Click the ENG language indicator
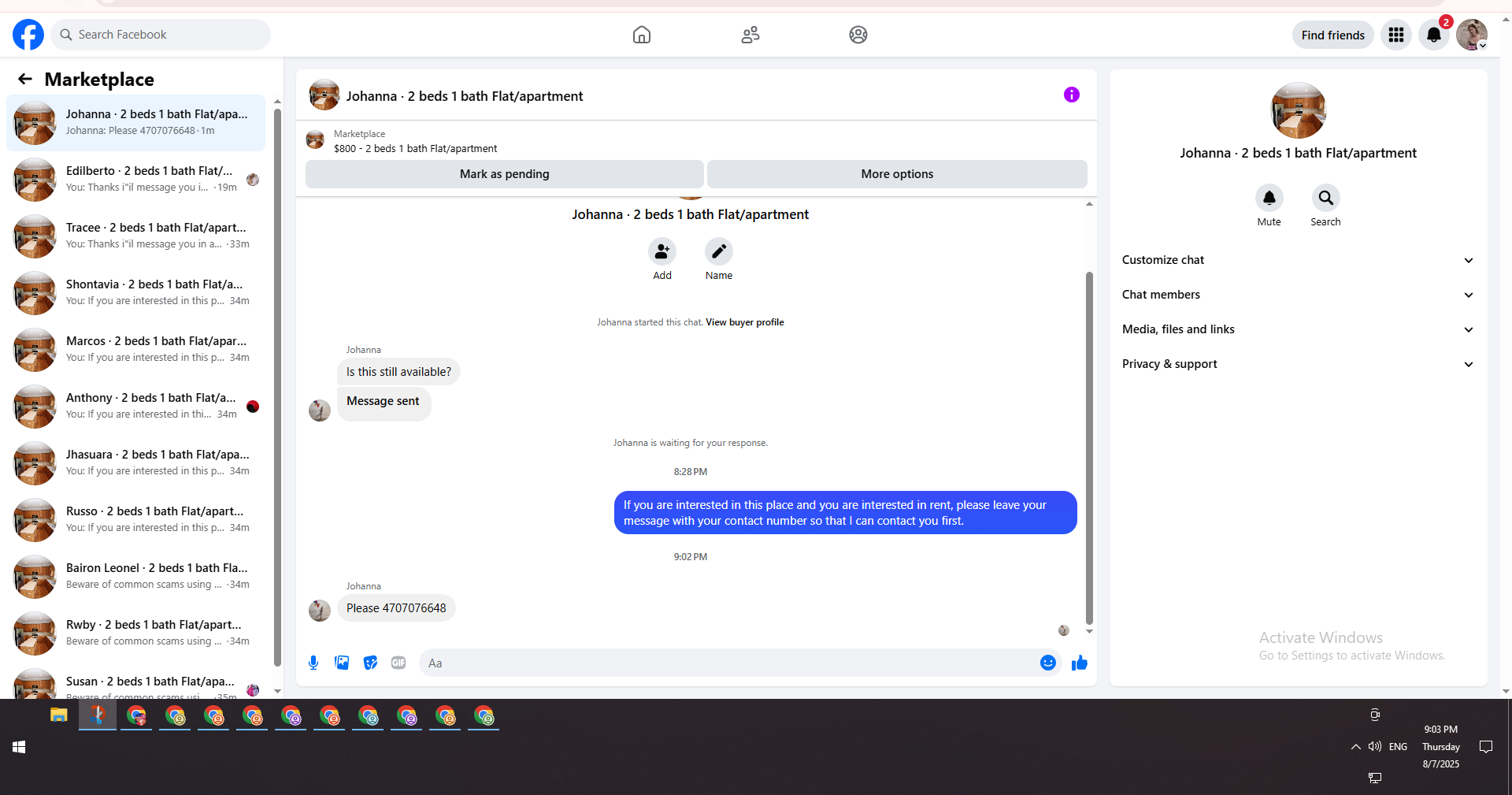The image size is (1512, 795). pos(1398,747)
